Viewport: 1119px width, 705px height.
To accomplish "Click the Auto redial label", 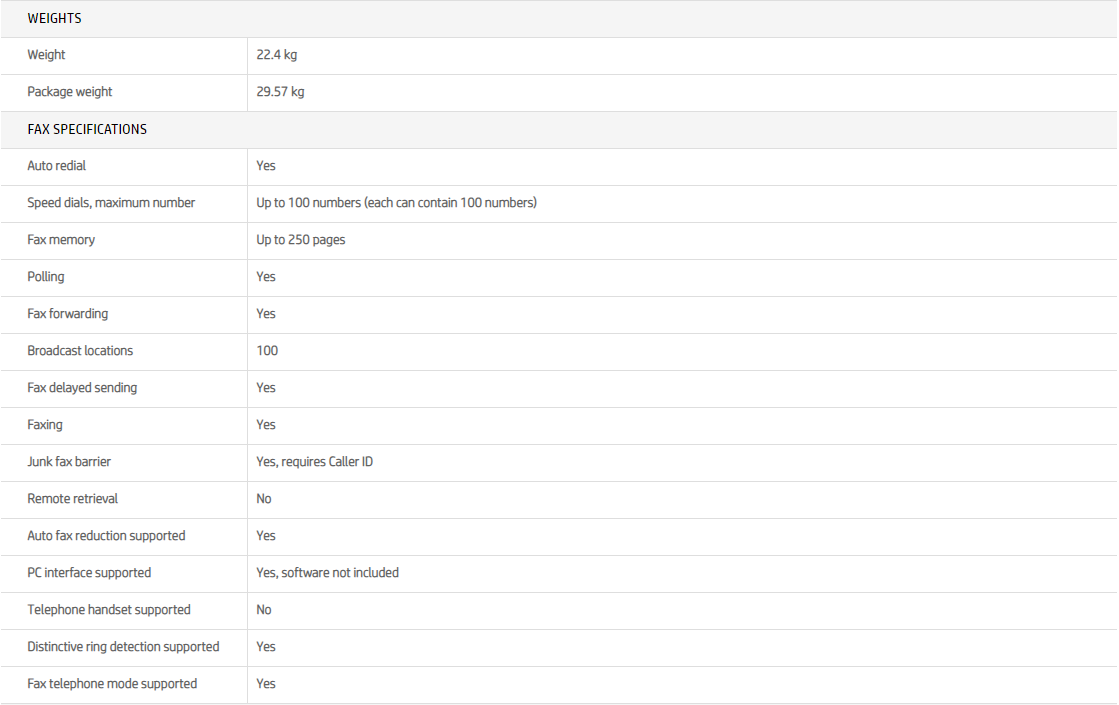I will pyautogui.click(x=57, y=166).
